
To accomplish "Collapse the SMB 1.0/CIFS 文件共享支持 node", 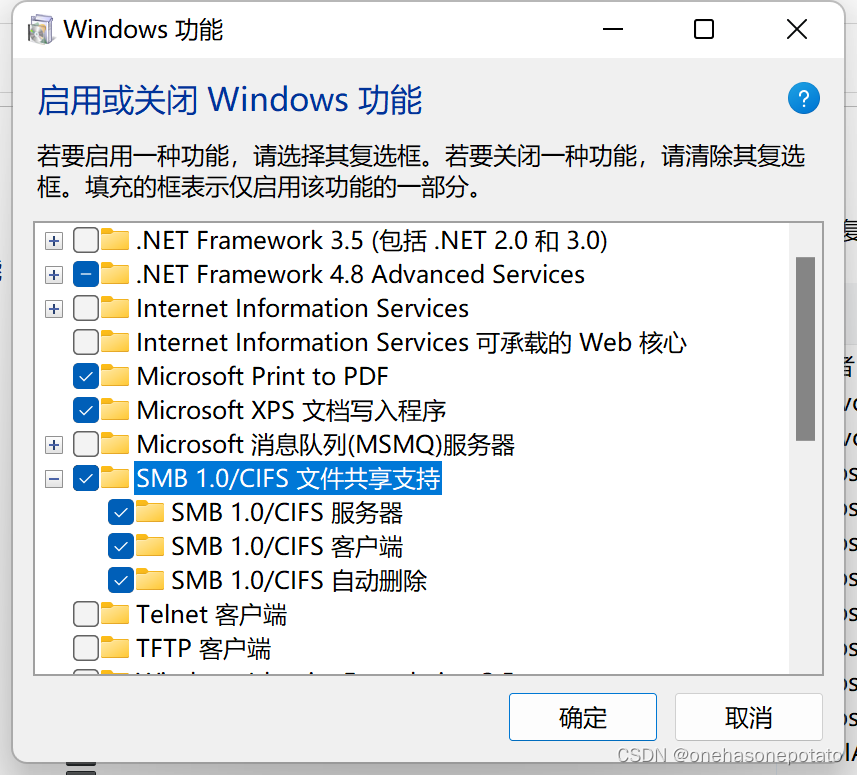I will pos(54,479).
